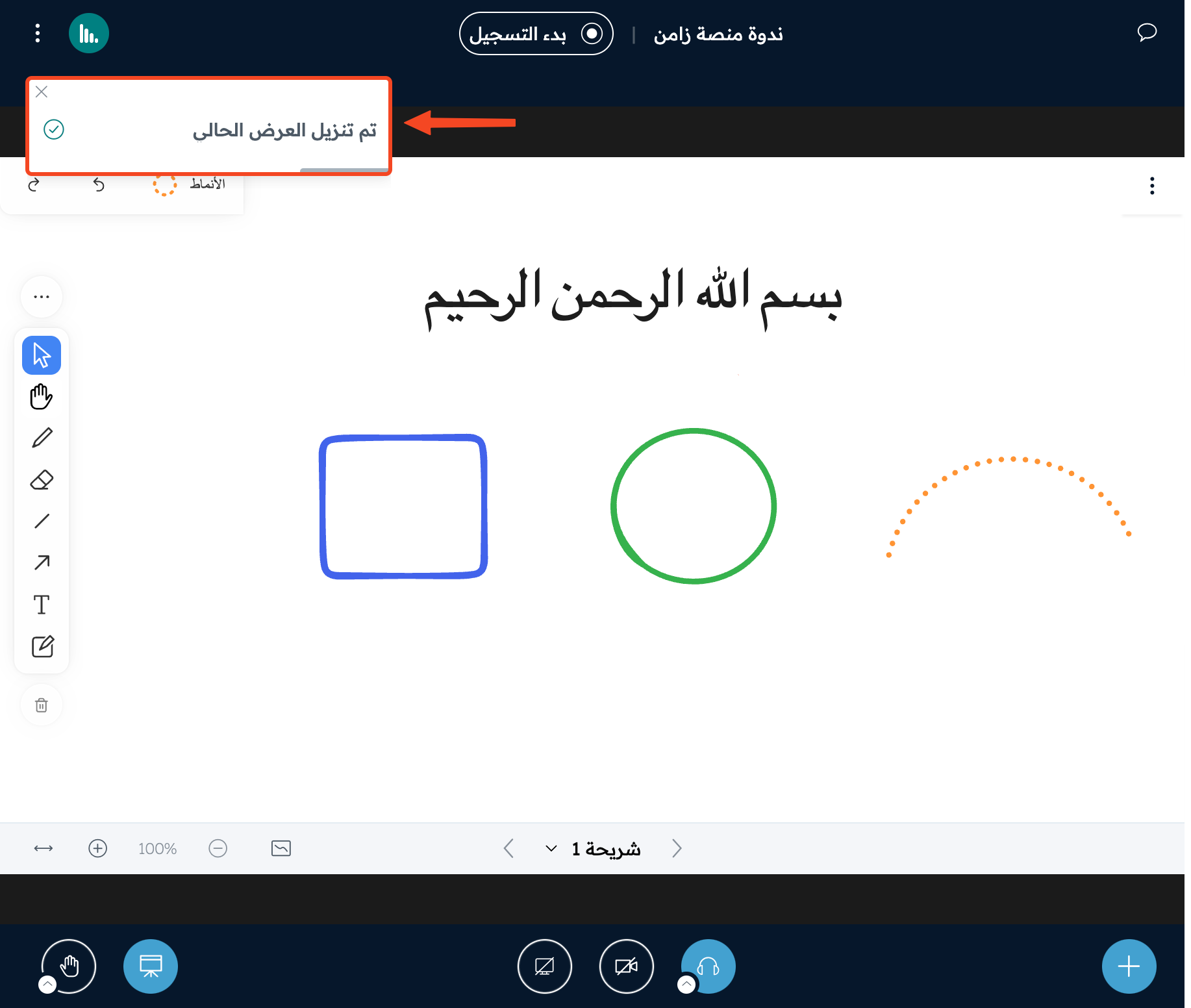Select the line tool
Screen dimensions: 1191x1008
tap(42, 521)
